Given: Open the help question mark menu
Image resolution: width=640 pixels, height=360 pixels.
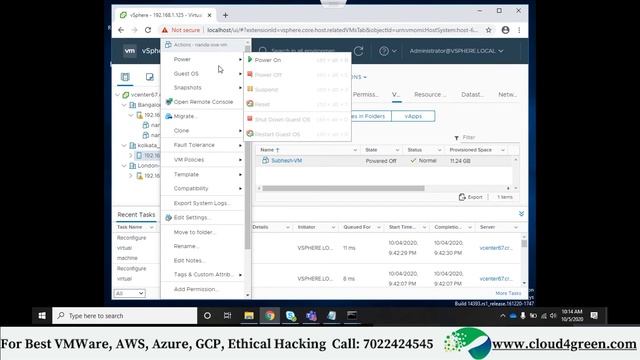Looking at the screenshot, I should (387, 51).
